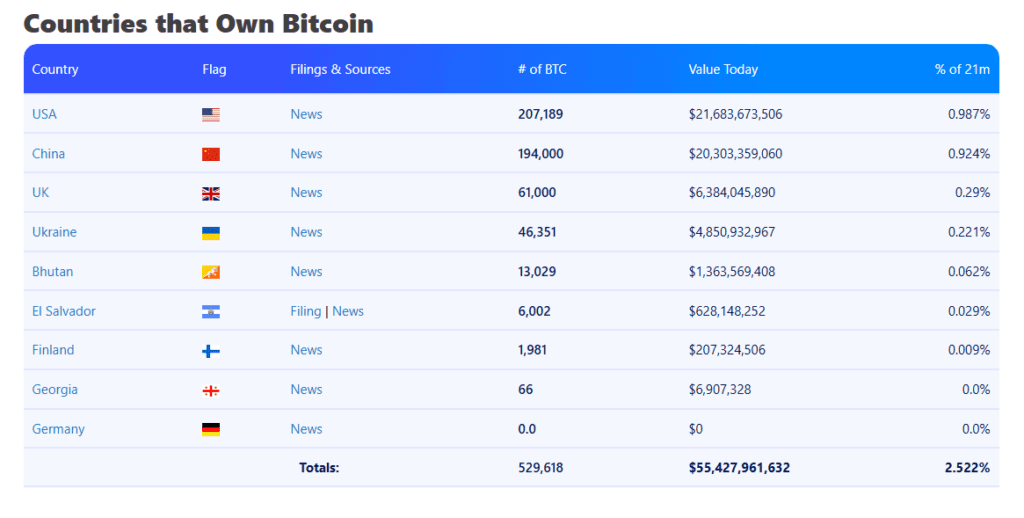Click the Filings & Sources column header
Viewport: 1024px width, 518px height.
(x=340, y=69)
